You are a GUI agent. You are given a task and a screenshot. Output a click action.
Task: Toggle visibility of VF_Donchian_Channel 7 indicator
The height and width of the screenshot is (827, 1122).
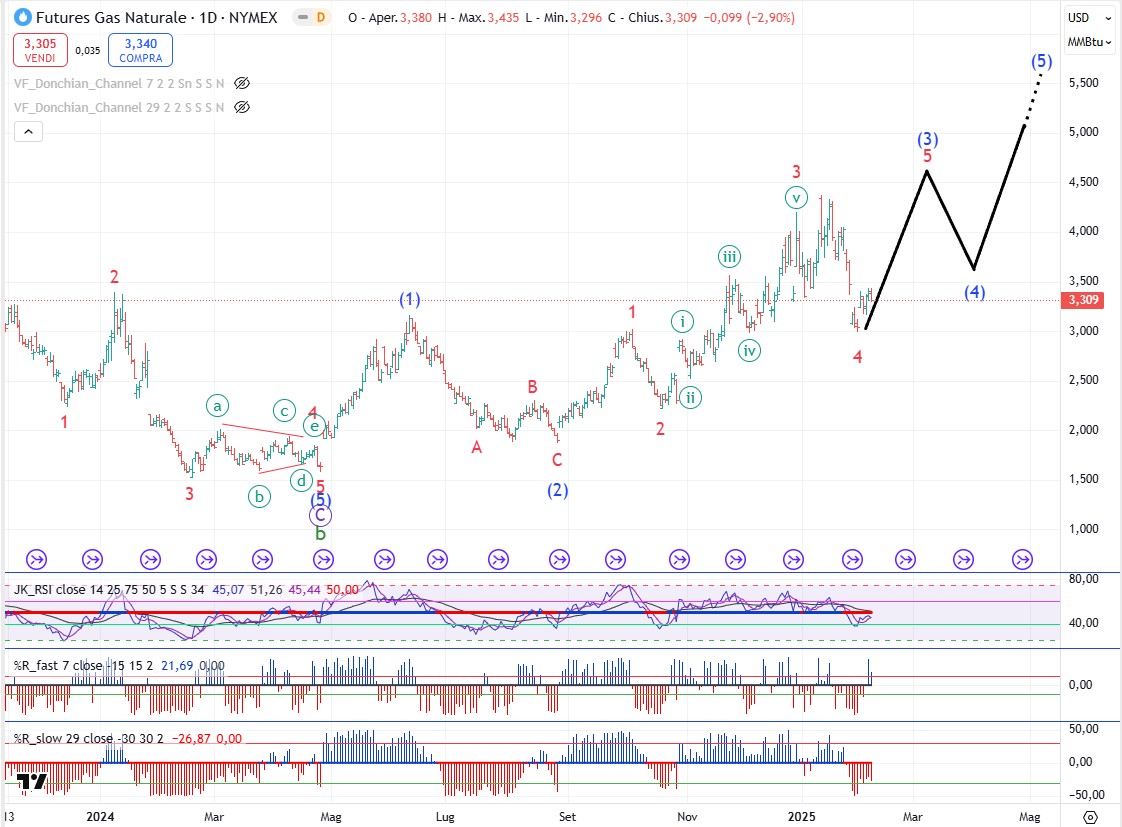pyautogui.click(x=241, y=84)
